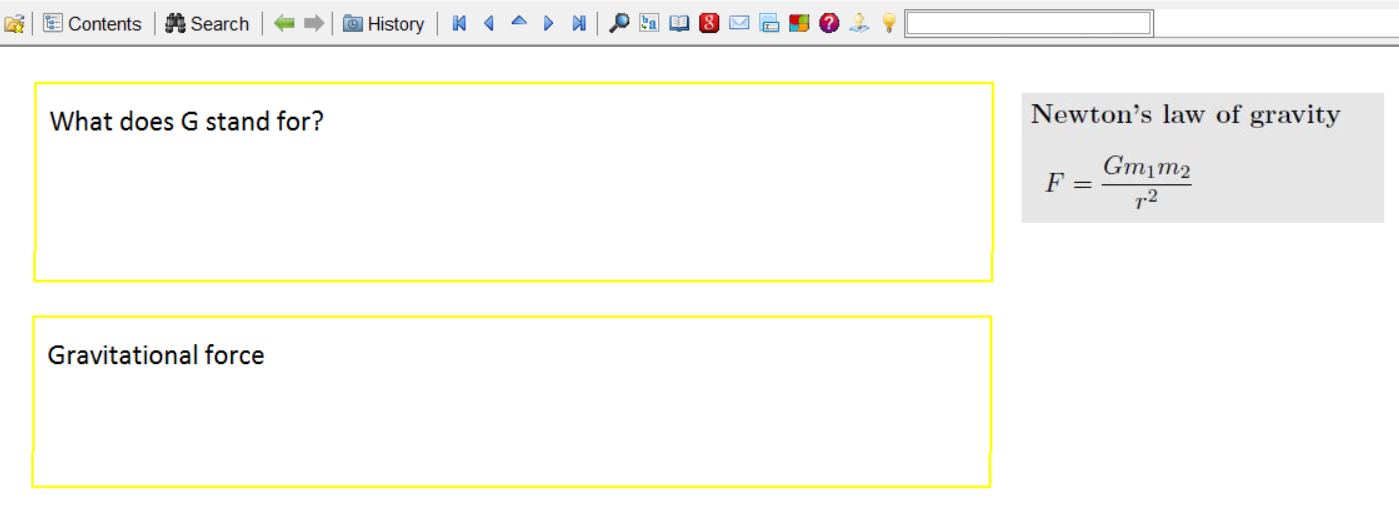Click the heading 'Newton's law of gravity'
The width and height of the screenshot is (1399, 506).
click(x=1185, y=114)
